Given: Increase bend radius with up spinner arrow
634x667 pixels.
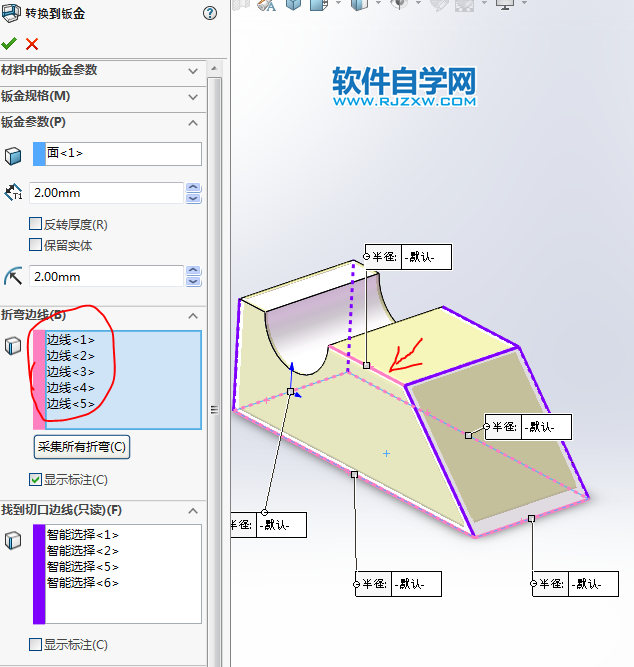Looking at the screenshot, I should 194,271.
